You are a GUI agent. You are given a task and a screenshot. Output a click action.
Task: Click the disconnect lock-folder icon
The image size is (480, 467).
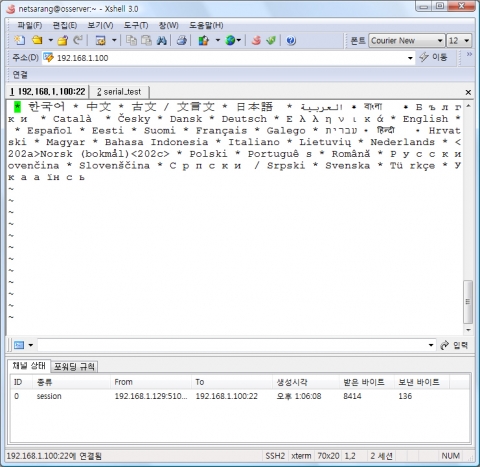[63, 41]
